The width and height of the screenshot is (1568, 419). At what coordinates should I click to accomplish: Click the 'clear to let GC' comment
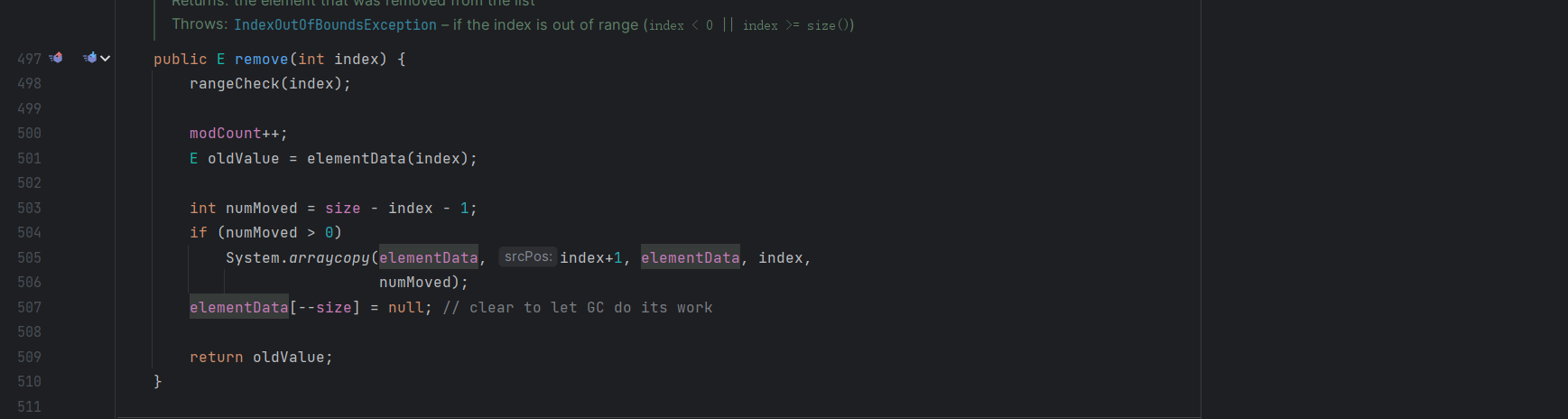(578, 307)
